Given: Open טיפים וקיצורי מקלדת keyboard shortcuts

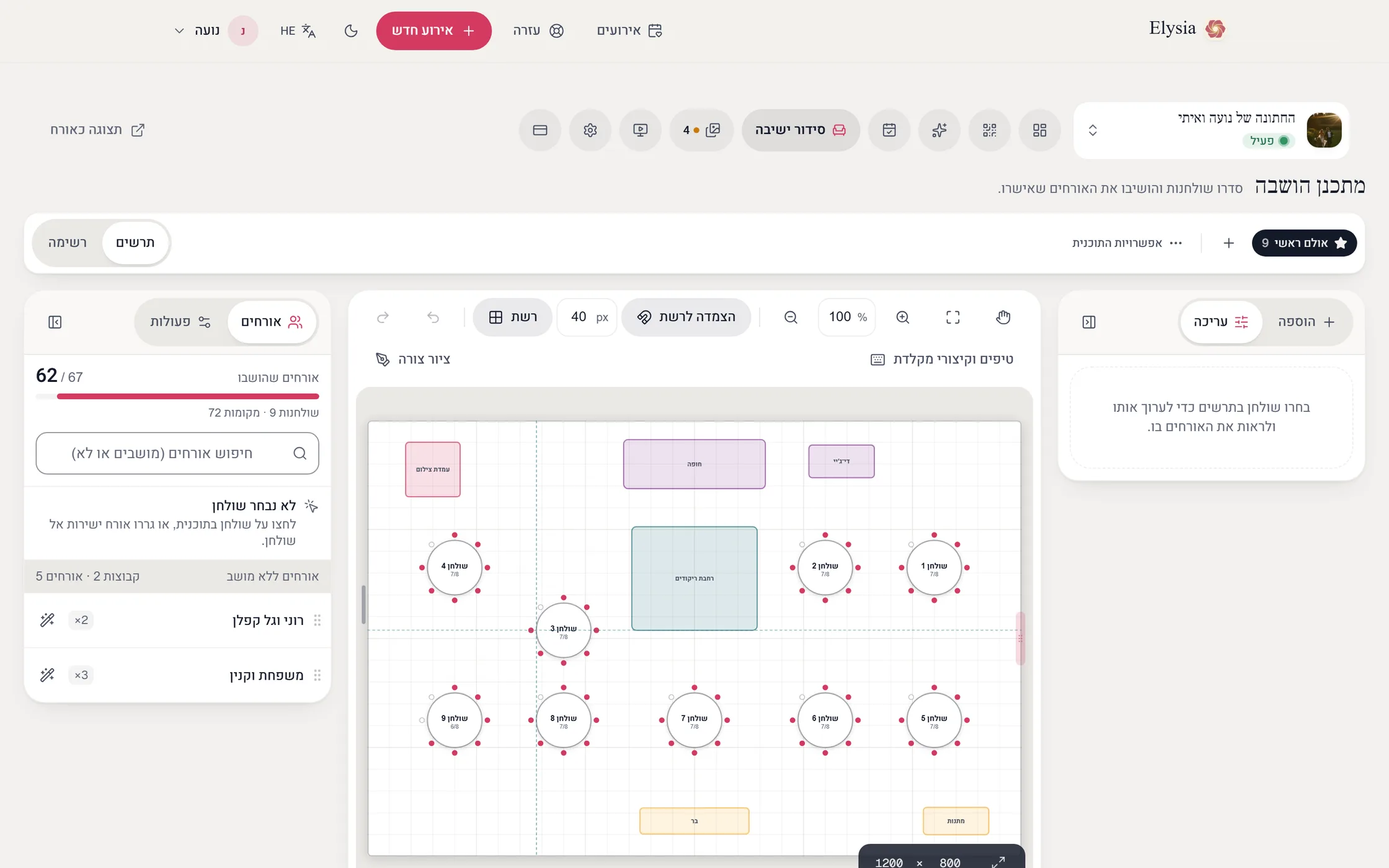Looking at the screenshot, I should pyautogui.click(x=942, y=360).
